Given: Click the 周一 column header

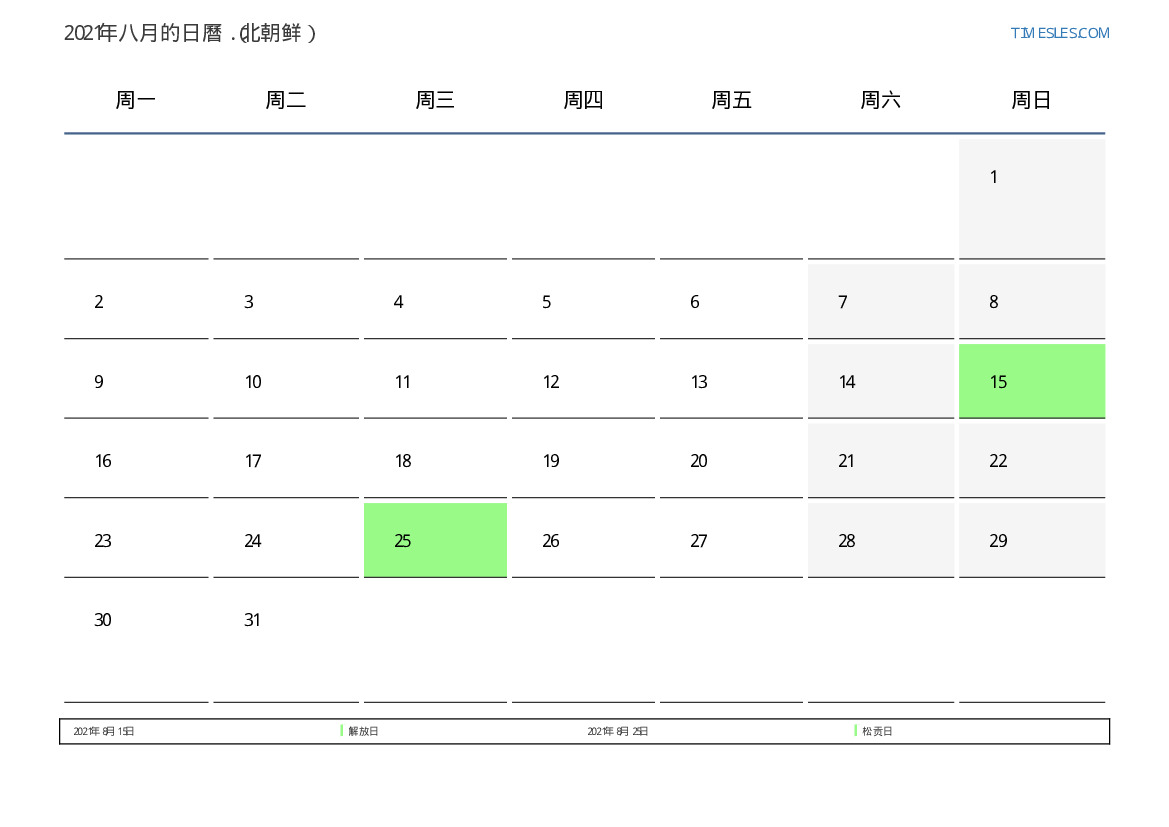Looking at the screenshot, I should pyautogui.click(x=136, y=100).
